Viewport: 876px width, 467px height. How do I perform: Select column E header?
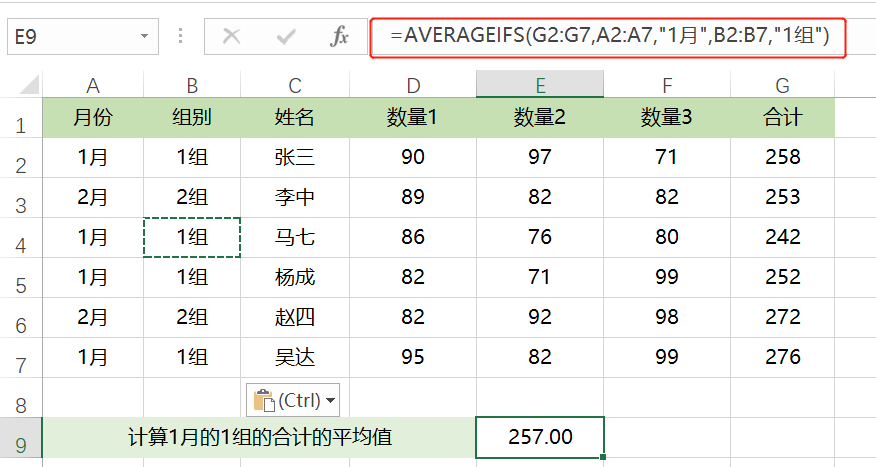click(x=540, y=85)
